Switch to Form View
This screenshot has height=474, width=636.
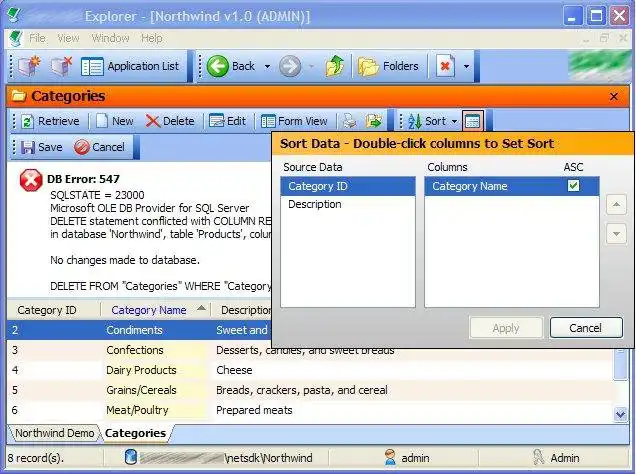294,121
